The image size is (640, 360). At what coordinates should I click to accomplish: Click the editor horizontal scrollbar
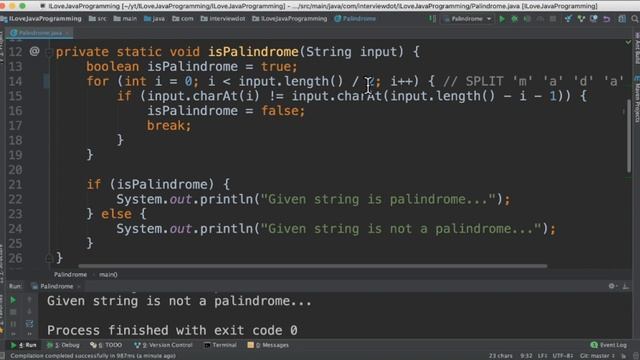[x=313, y=266]
